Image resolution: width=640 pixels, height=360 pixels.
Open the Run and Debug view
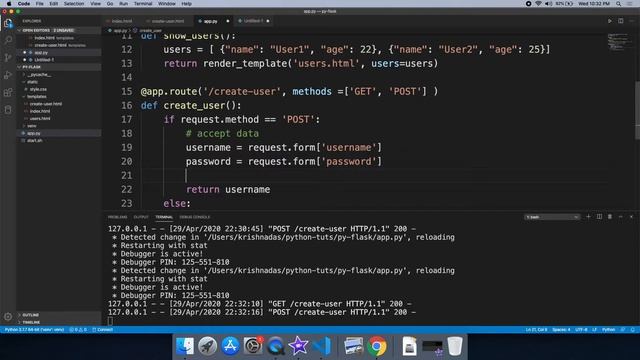point(8,75)
